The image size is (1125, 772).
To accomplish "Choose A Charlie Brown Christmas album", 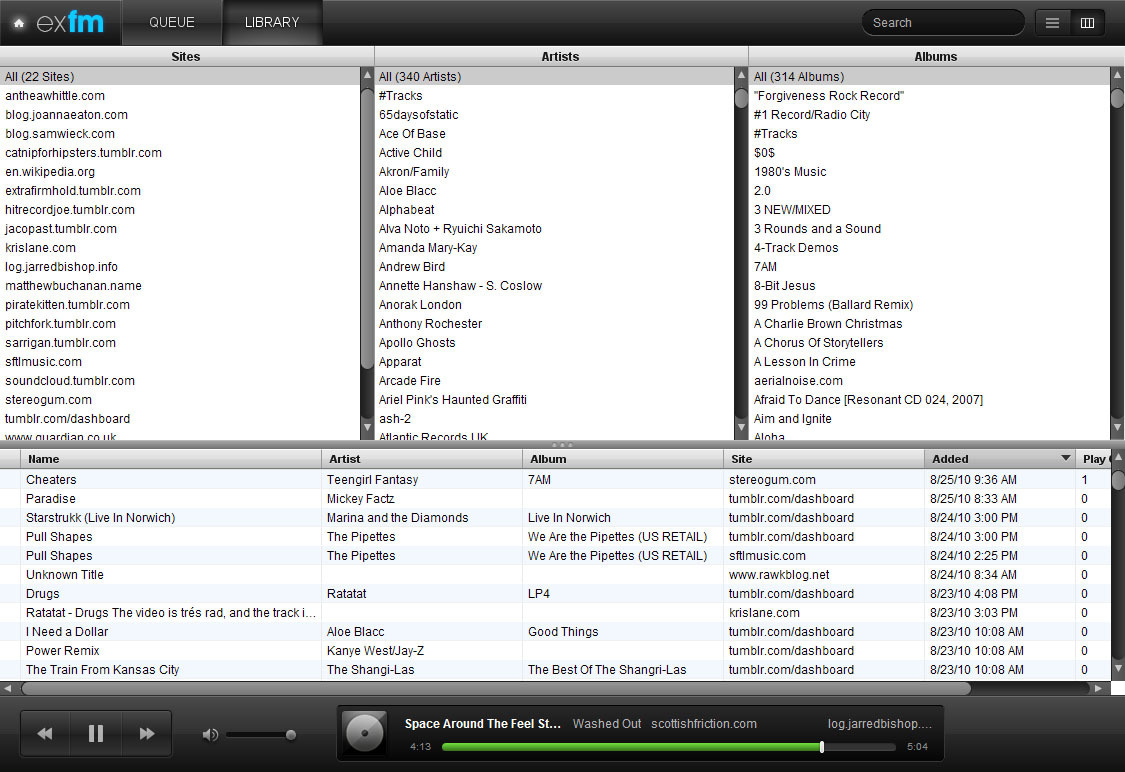I will (828, 324).
